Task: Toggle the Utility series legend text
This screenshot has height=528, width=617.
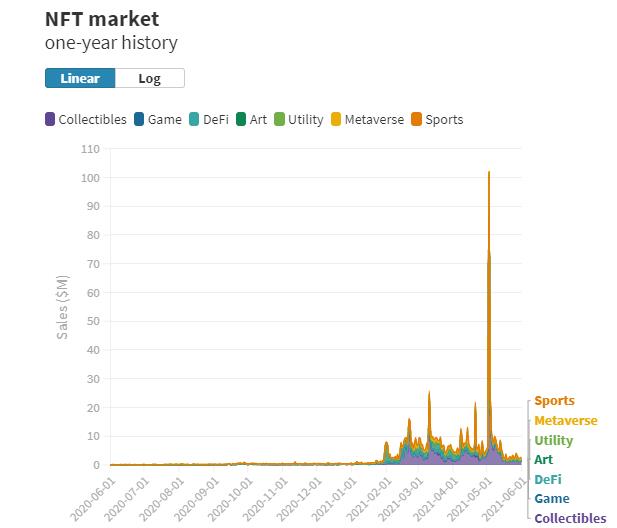Action: (x=305, y=120)
